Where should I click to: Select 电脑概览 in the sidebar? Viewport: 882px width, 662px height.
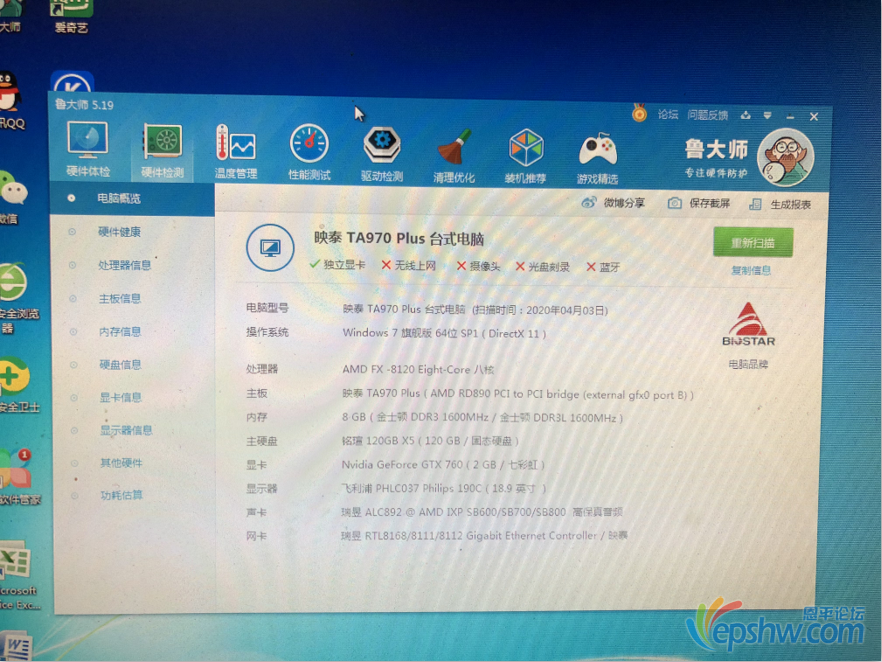tap(132, 199)
